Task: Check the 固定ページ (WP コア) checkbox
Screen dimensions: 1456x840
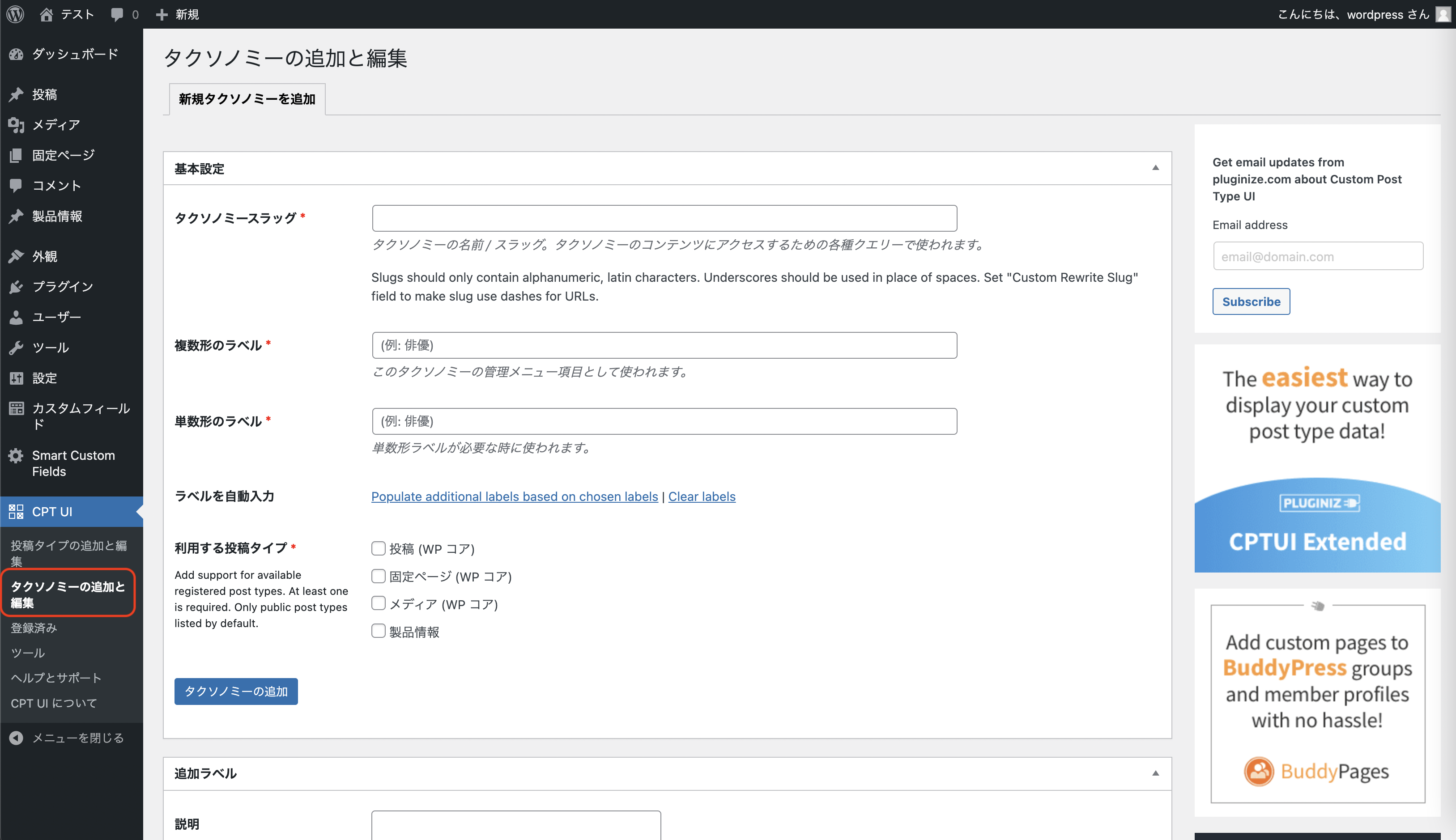Action: tap(378, 576)
